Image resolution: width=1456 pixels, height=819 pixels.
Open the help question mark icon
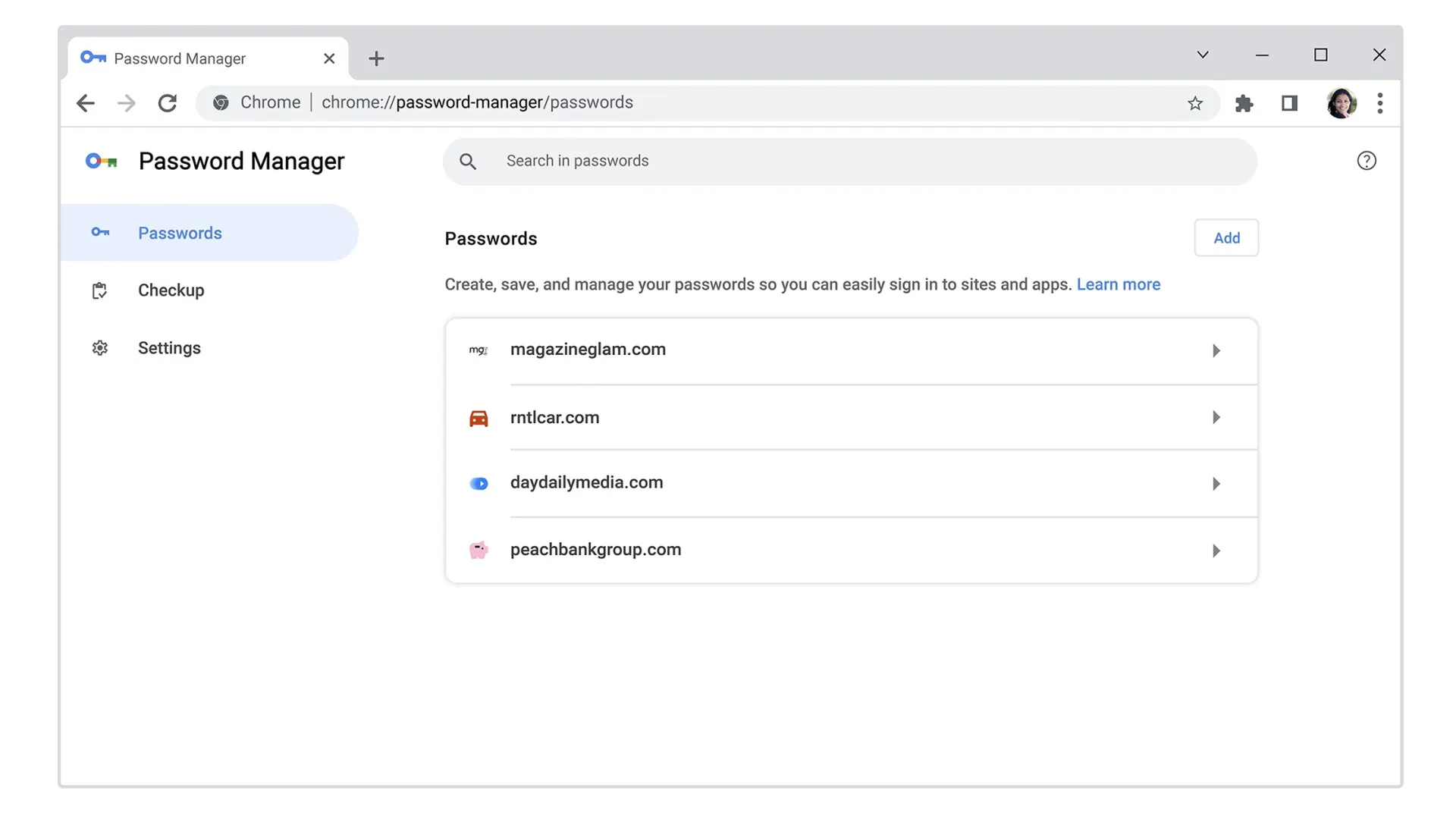(1367, 160)
